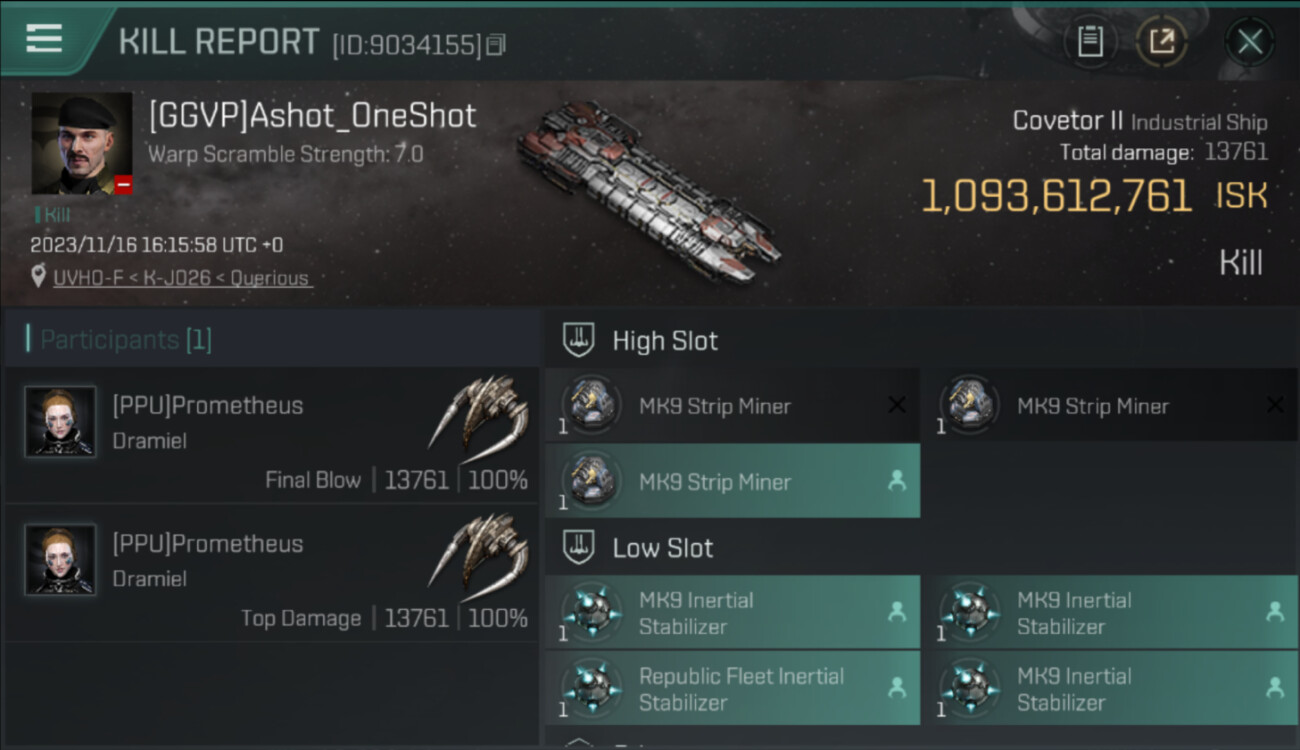Click the [GGVP]Ashot_OneShot pilot name

point(312,116)
